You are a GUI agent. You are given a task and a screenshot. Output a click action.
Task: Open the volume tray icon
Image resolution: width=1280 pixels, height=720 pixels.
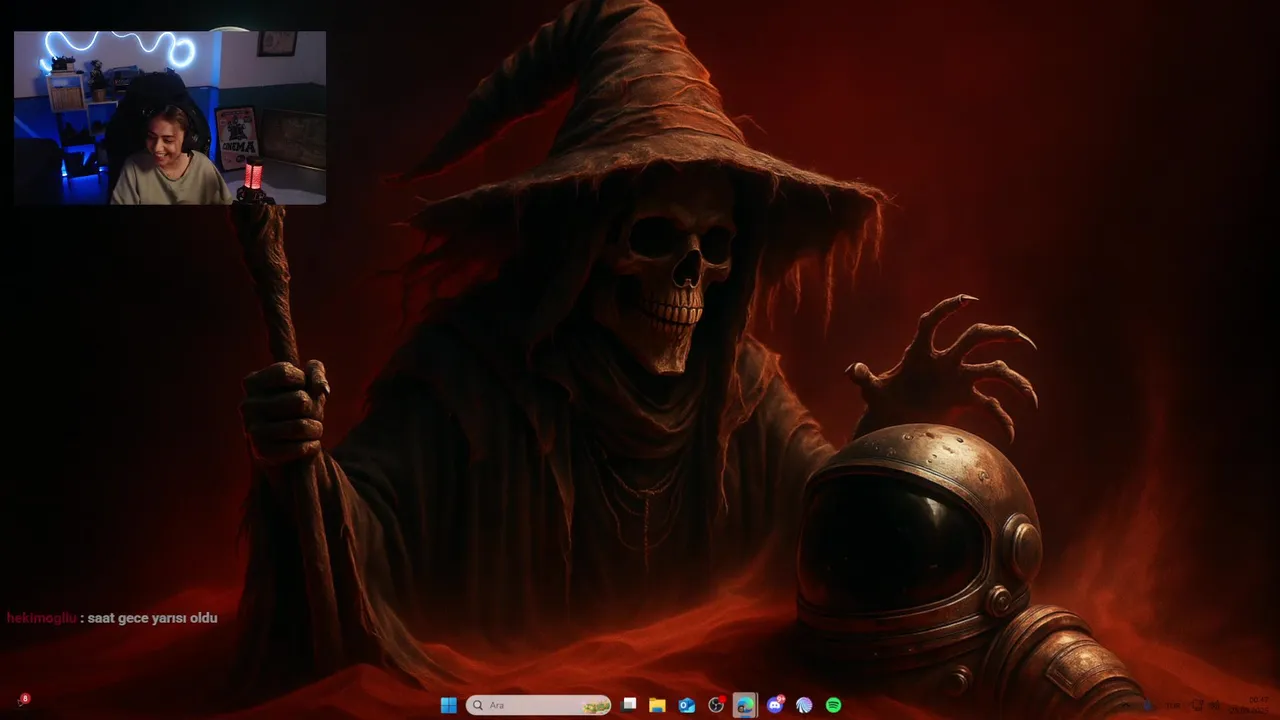[1214, 705]
